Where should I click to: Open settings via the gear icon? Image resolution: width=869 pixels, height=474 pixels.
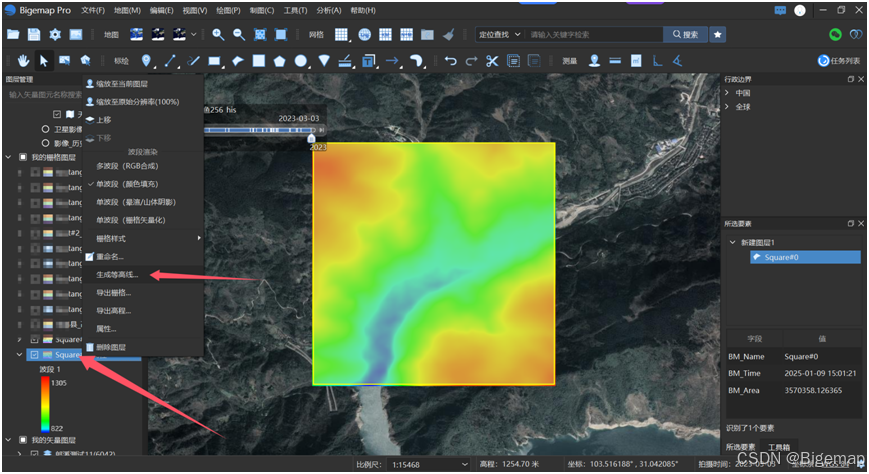coord(55,34)
